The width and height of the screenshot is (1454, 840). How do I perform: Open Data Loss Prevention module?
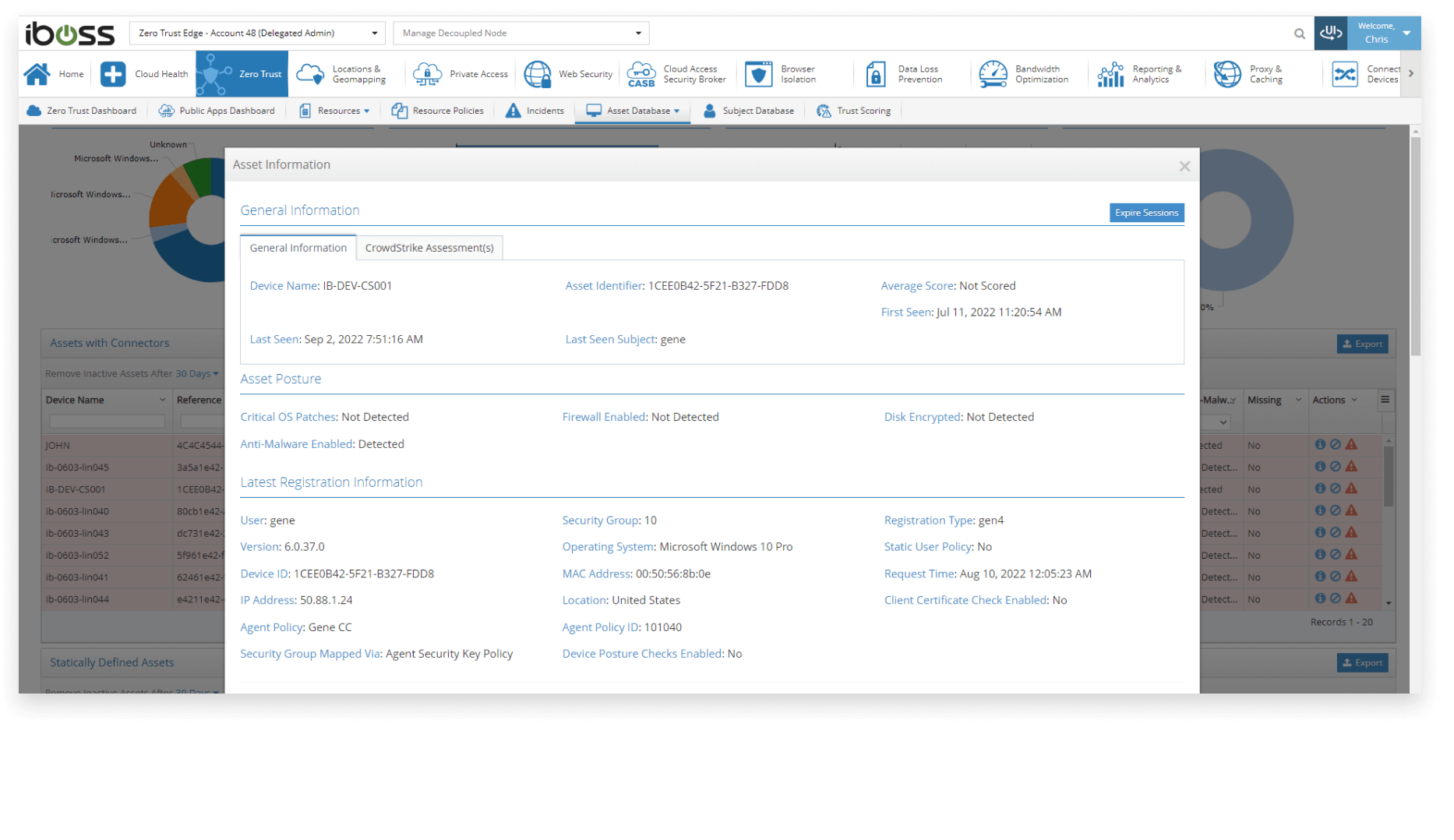click(x=904, y=74)
